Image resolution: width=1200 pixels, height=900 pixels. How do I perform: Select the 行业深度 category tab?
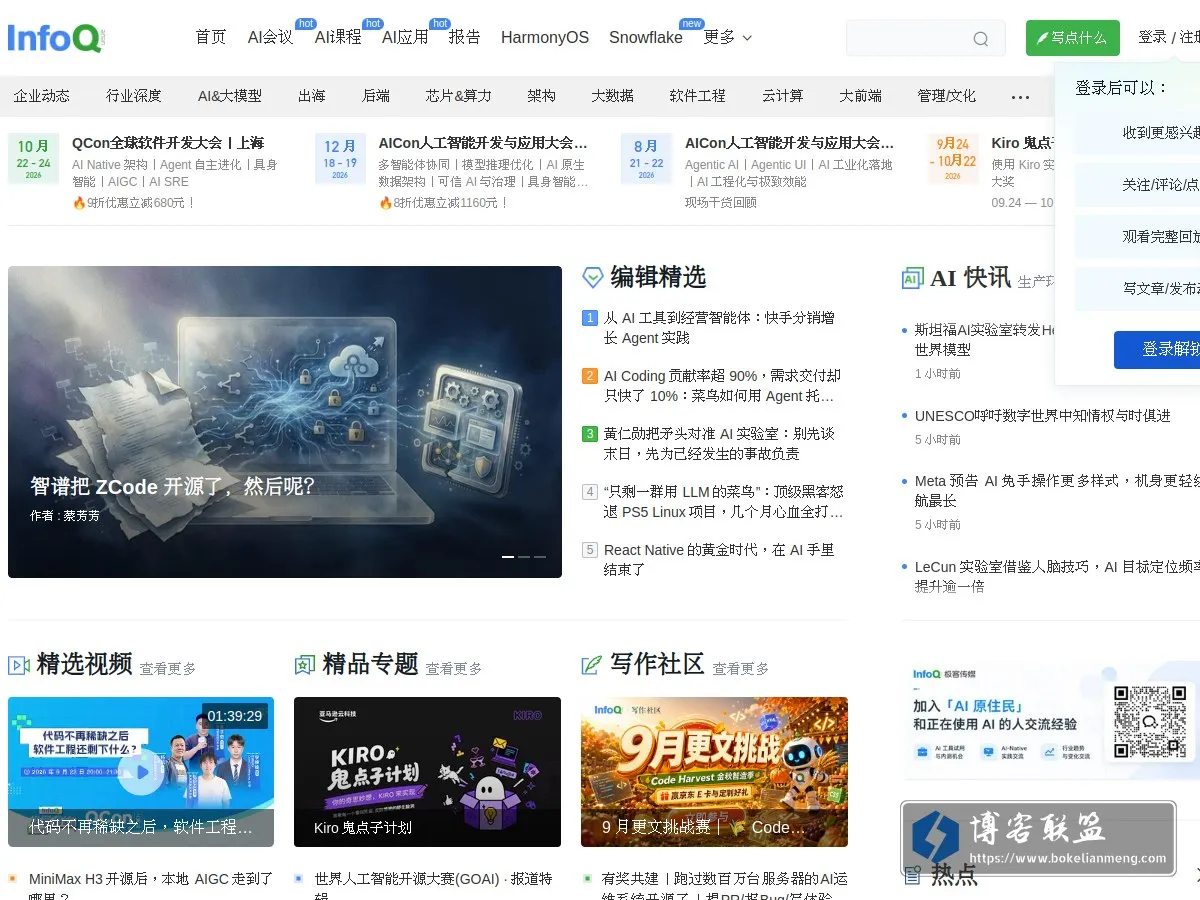tap(134, 96)
